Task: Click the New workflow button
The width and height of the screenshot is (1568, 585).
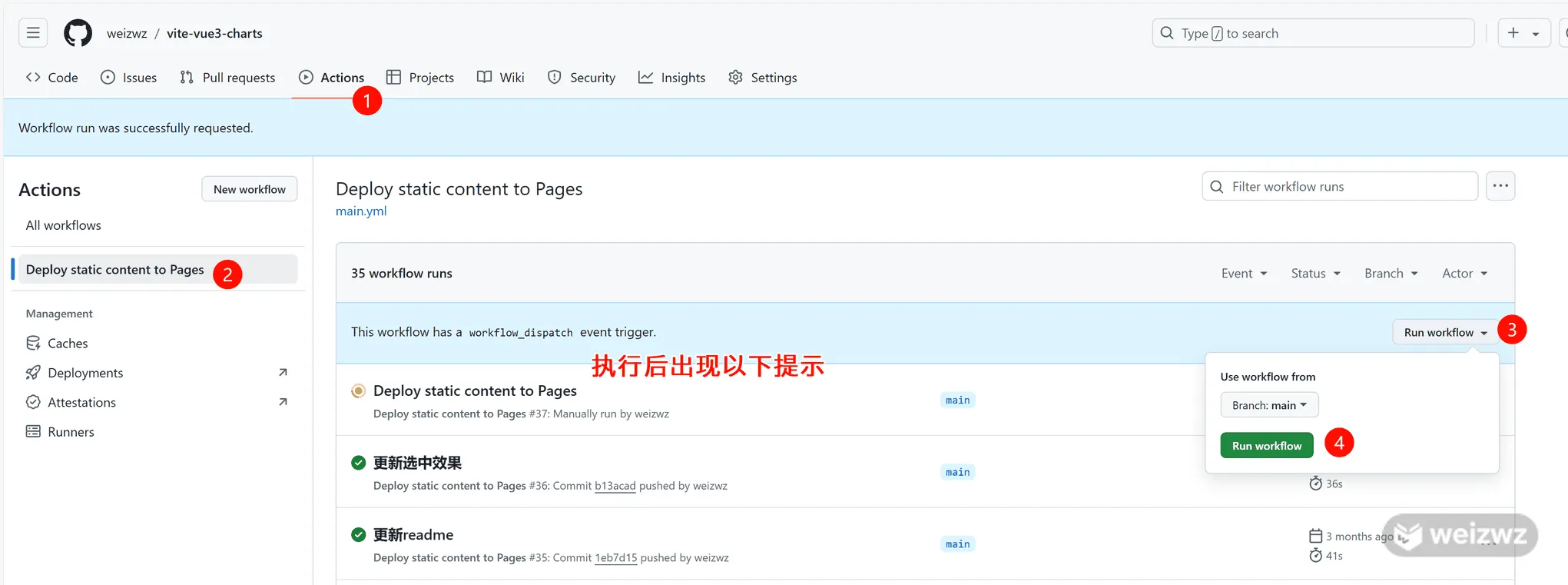Action: coord(250,189)
